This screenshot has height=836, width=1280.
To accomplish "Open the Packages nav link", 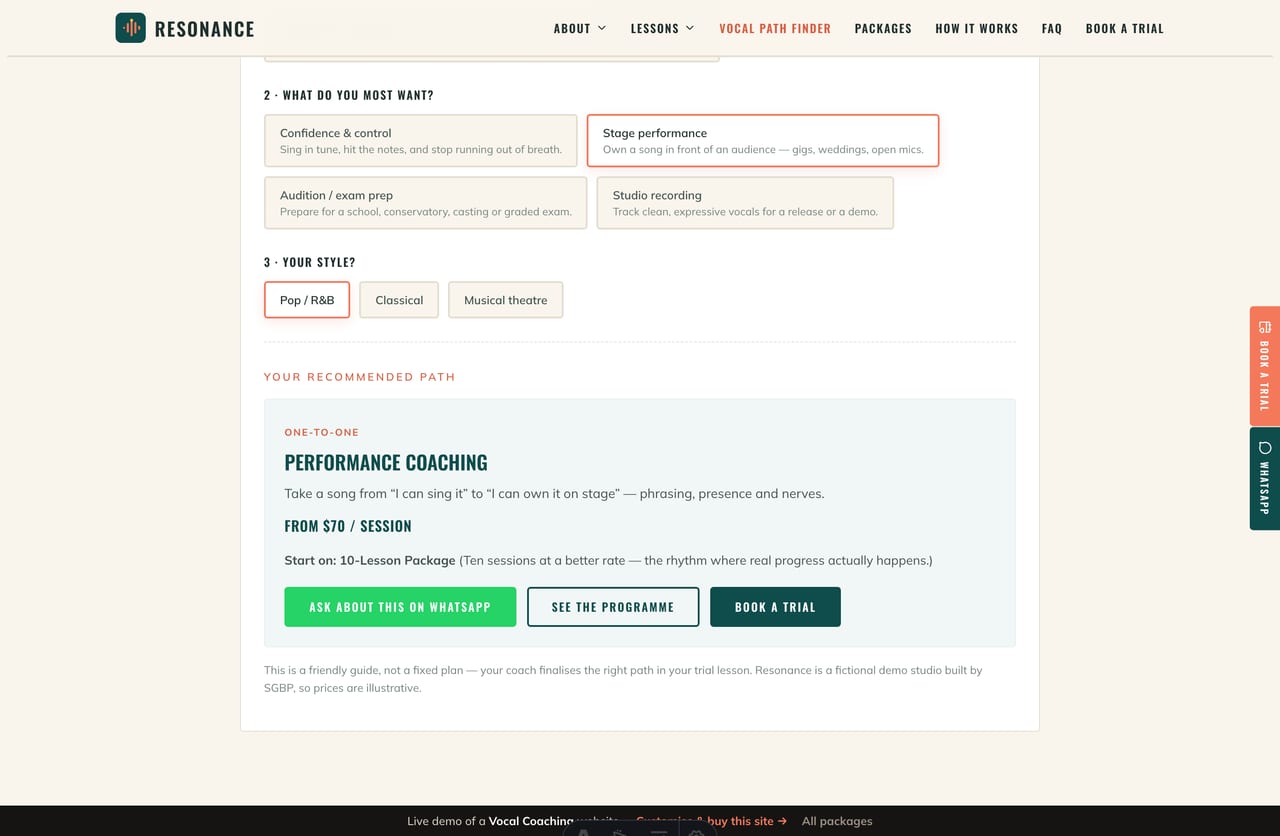I will [x=883, y=28].
